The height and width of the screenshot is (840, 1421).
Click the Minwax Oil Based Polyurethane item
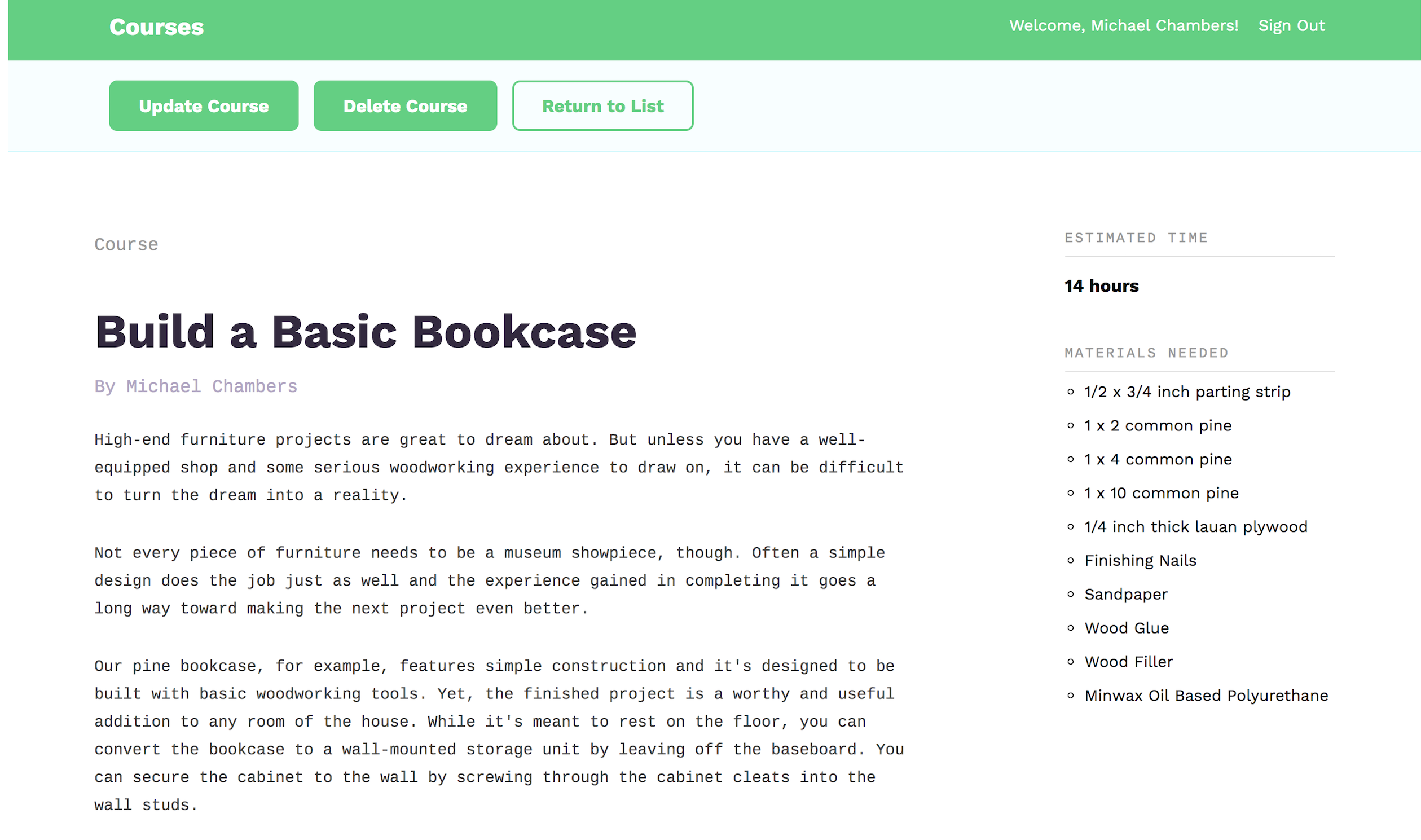1206,696
